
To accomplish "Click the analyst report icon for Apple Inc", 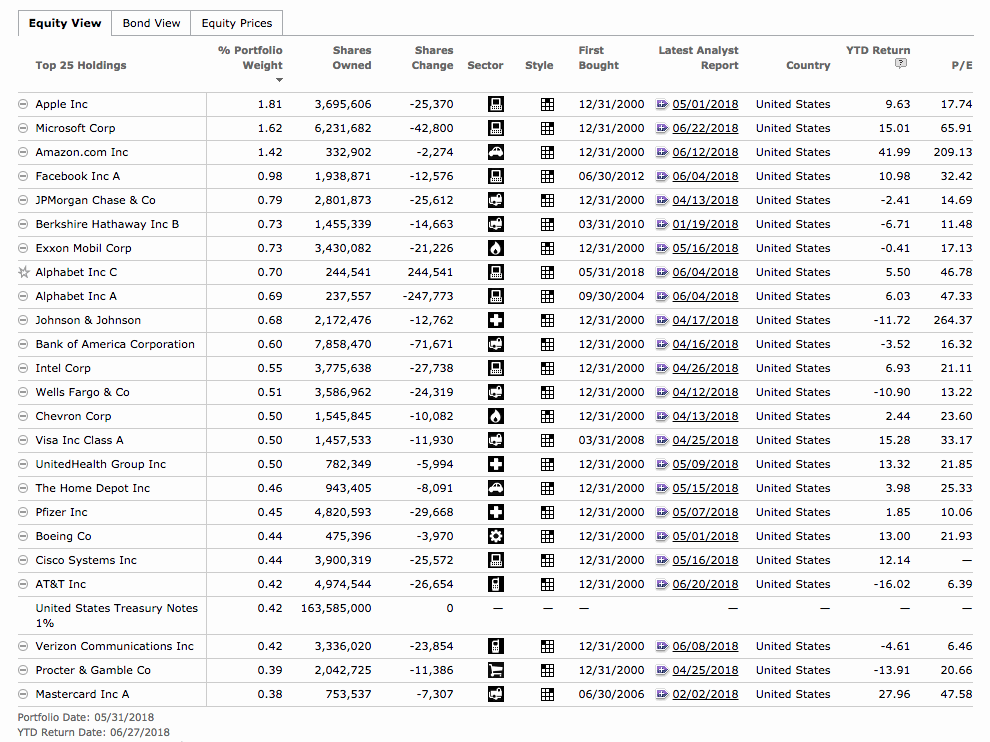I will [662, 104].
